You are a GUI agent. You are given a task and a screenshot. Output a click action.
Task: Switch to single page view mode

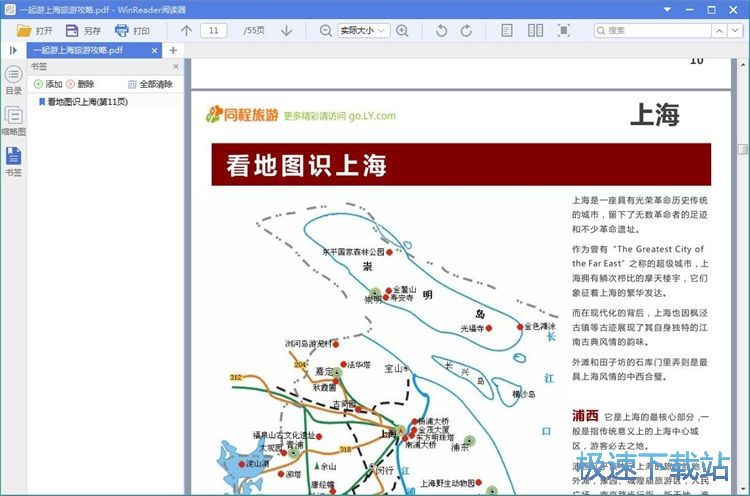click(x=507, y=30)
